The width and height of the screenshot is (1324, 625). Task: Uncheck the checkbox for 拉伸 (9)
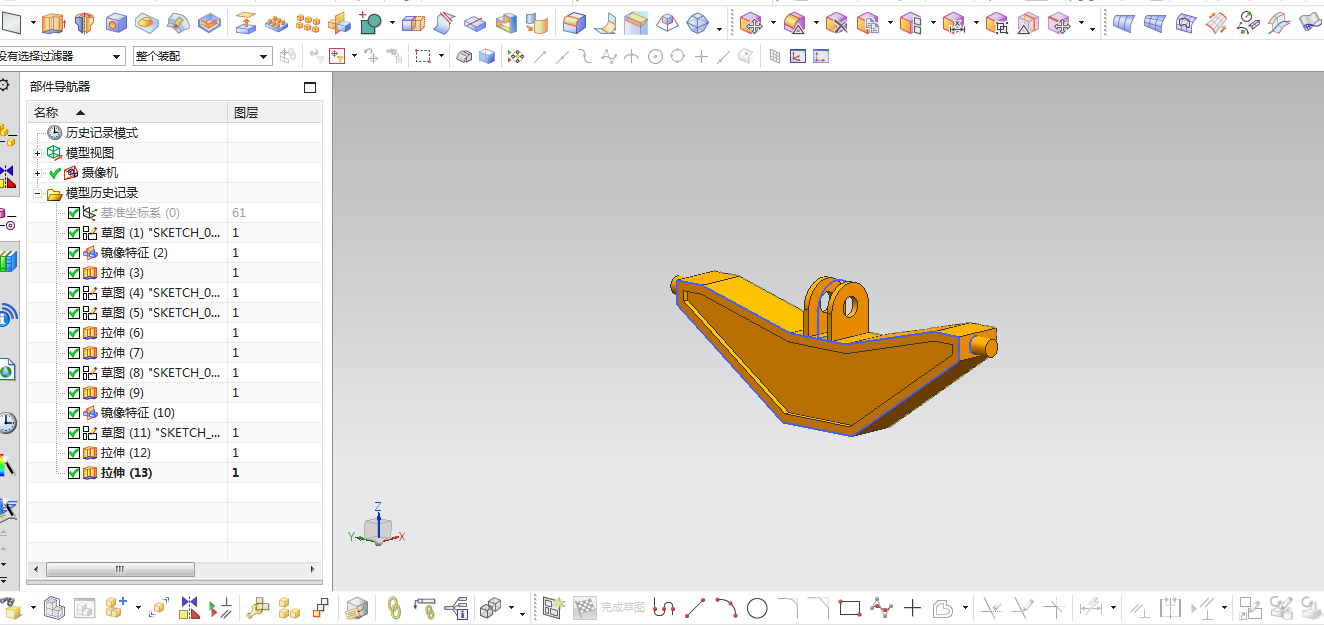point(74,393)
